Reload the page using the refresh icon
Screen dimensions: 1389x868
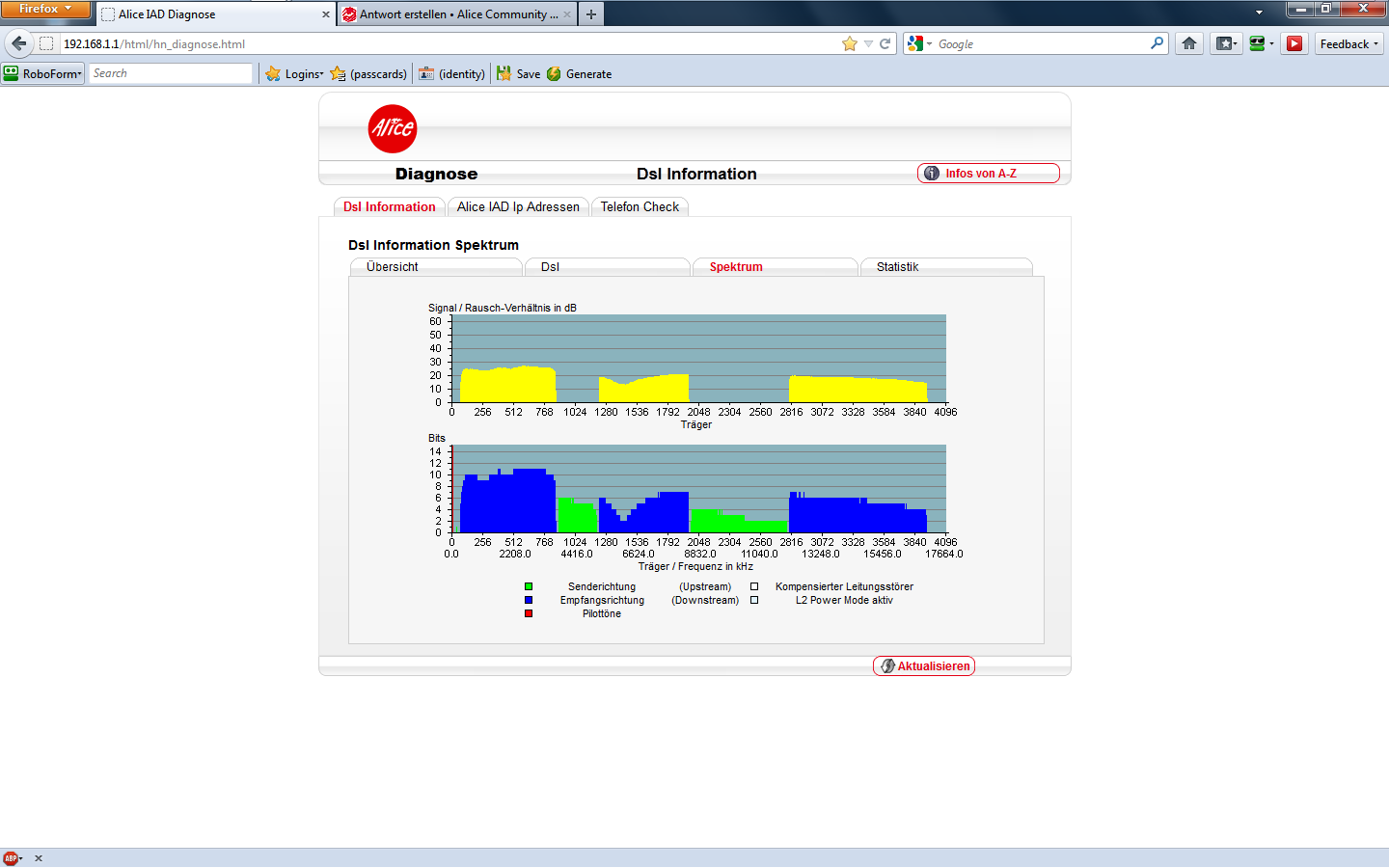tap(885, 43)
